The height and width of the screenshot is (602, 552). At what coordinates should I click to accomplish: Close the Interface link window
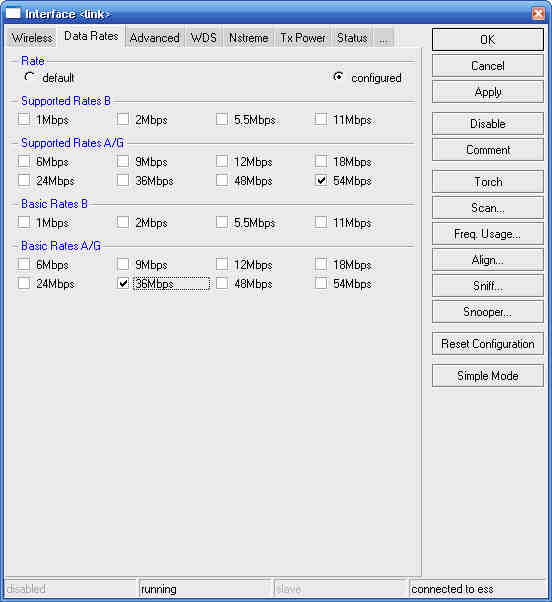click(538, 13)
